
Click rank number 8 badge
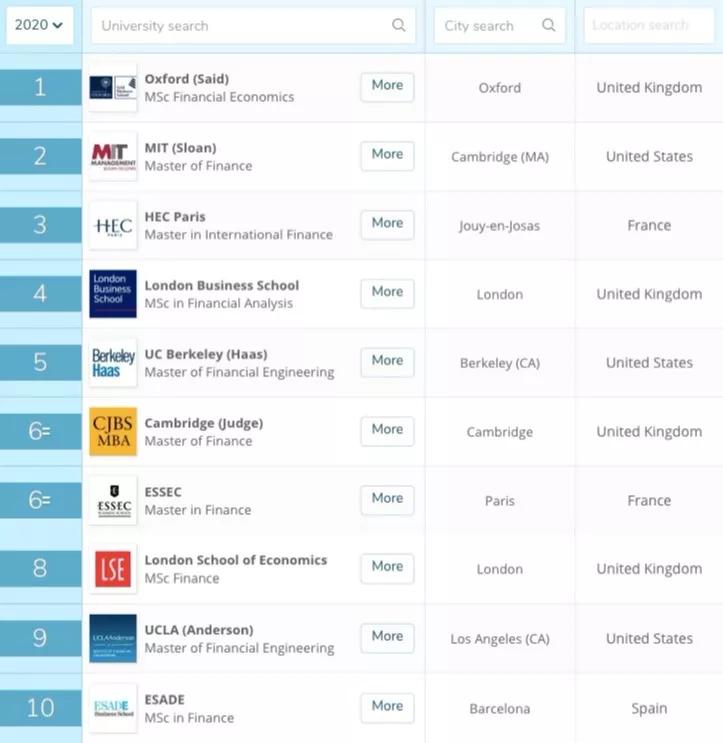click(41, 568)
